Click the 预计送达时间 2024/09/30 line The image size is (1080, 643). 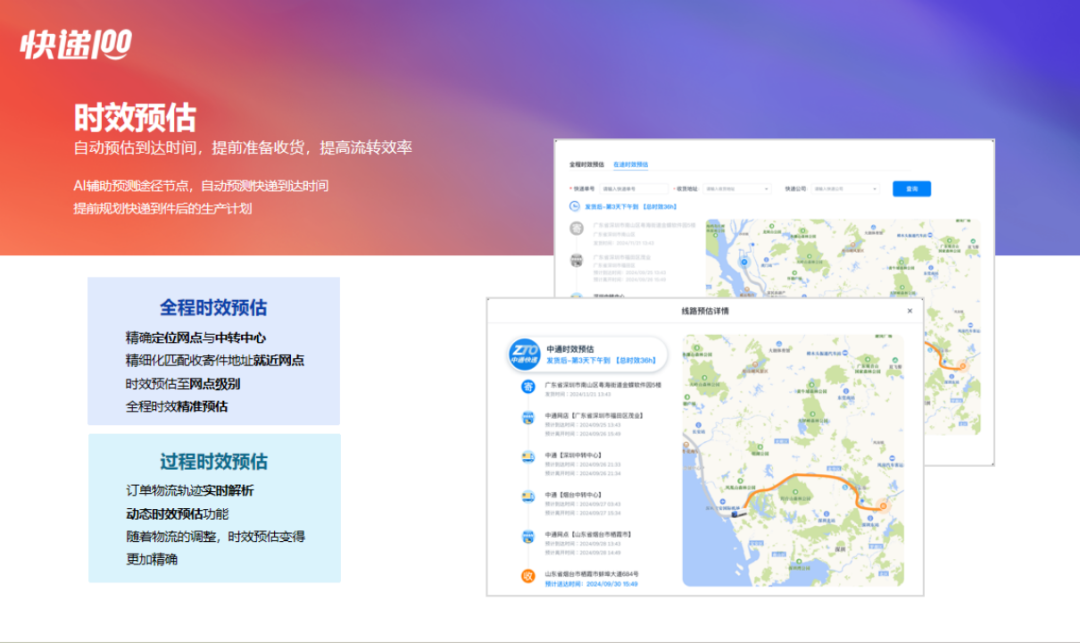tap(591, 584)
